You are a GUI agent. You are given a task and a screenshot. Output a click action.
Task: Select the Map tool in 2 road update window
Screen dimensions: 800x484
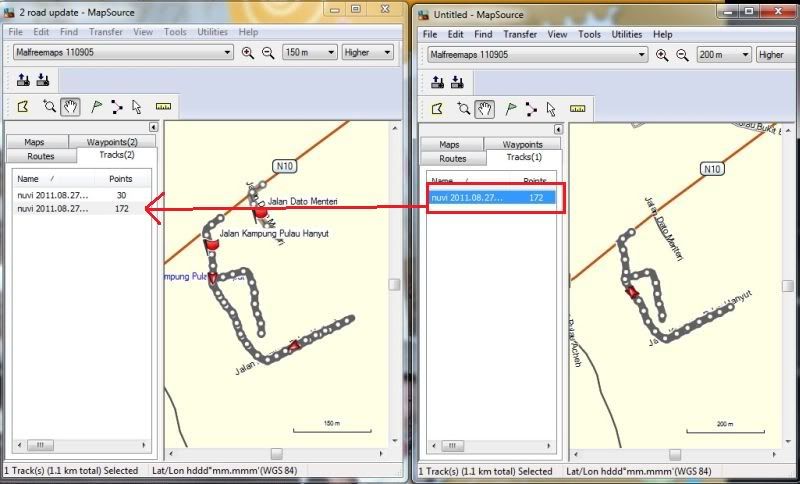coord(23,107)
